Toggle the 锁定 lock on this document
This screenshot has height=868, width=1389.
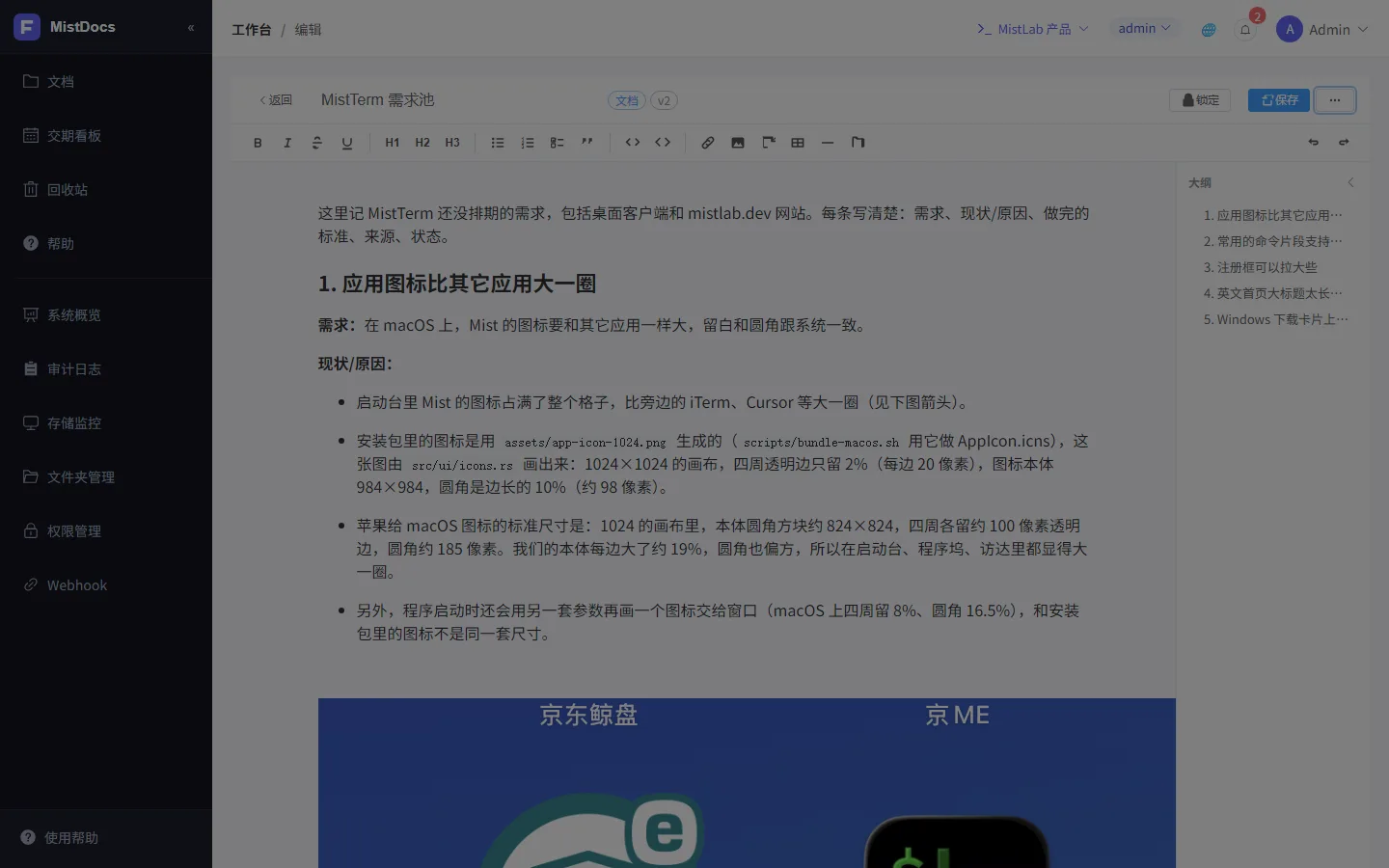[x=1200, y=100]
